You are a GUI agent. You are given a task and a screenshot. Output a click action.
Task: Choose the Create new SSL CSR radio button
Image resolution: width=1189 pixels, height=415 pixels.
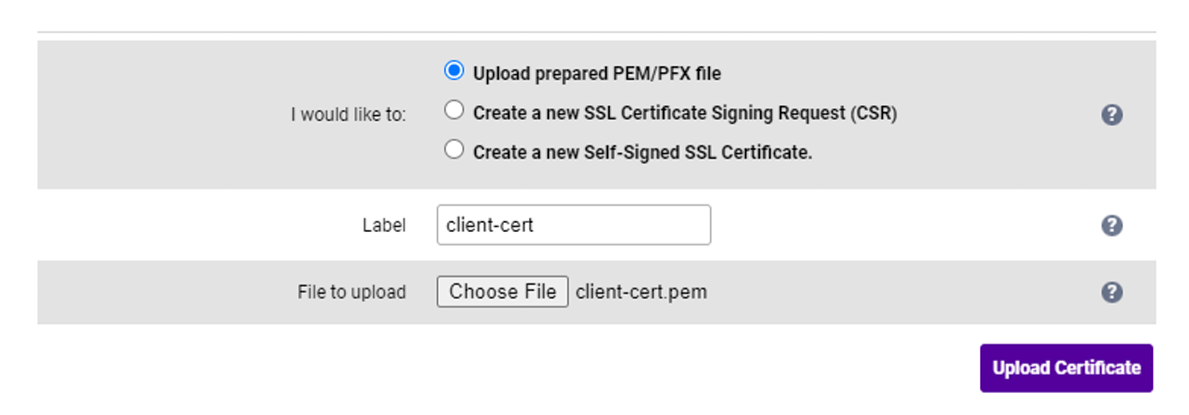pyautogui.click(x=454, y=111)
